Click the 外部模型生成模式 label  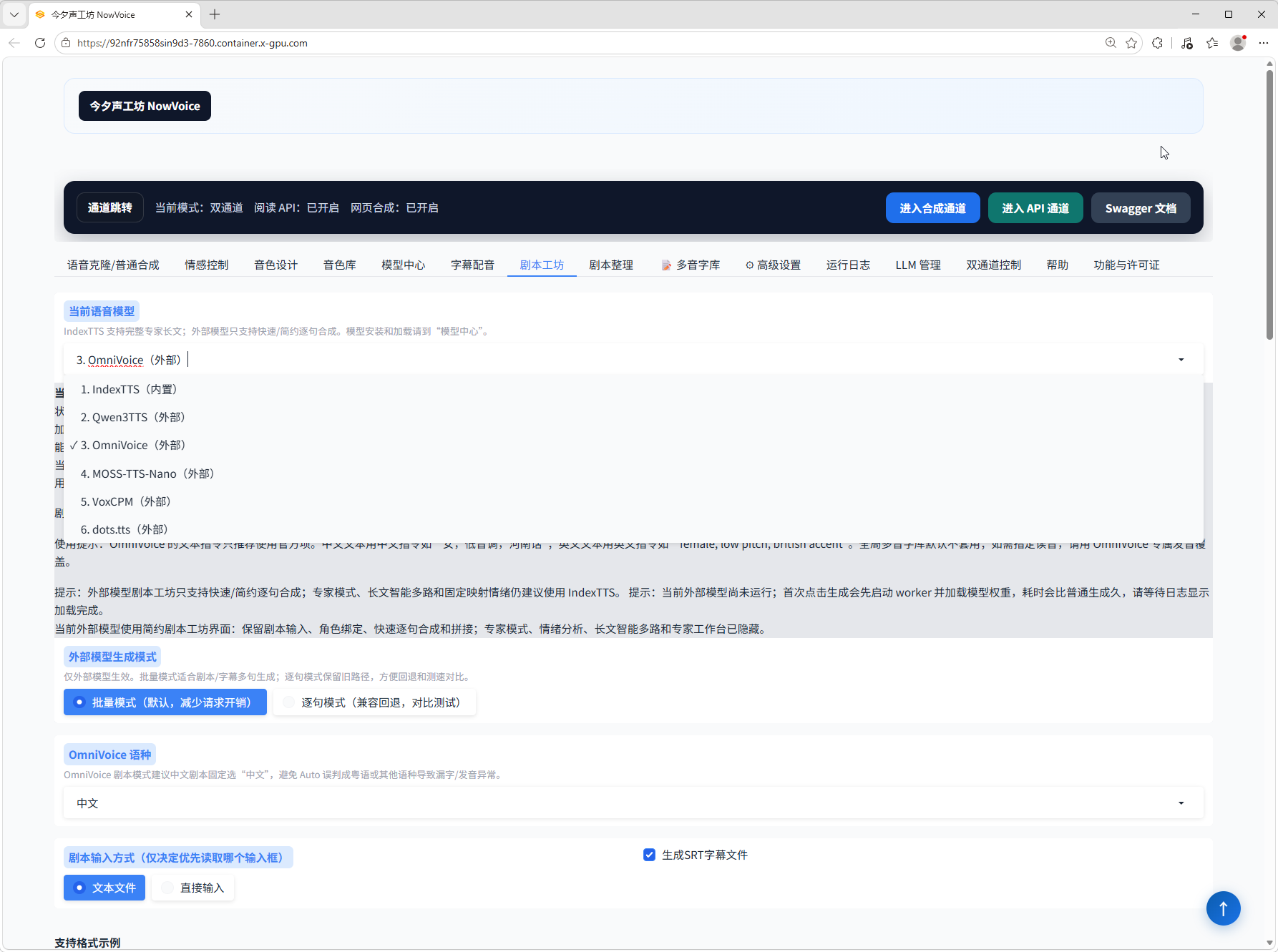pyautogui.click(x=112, y=657)
